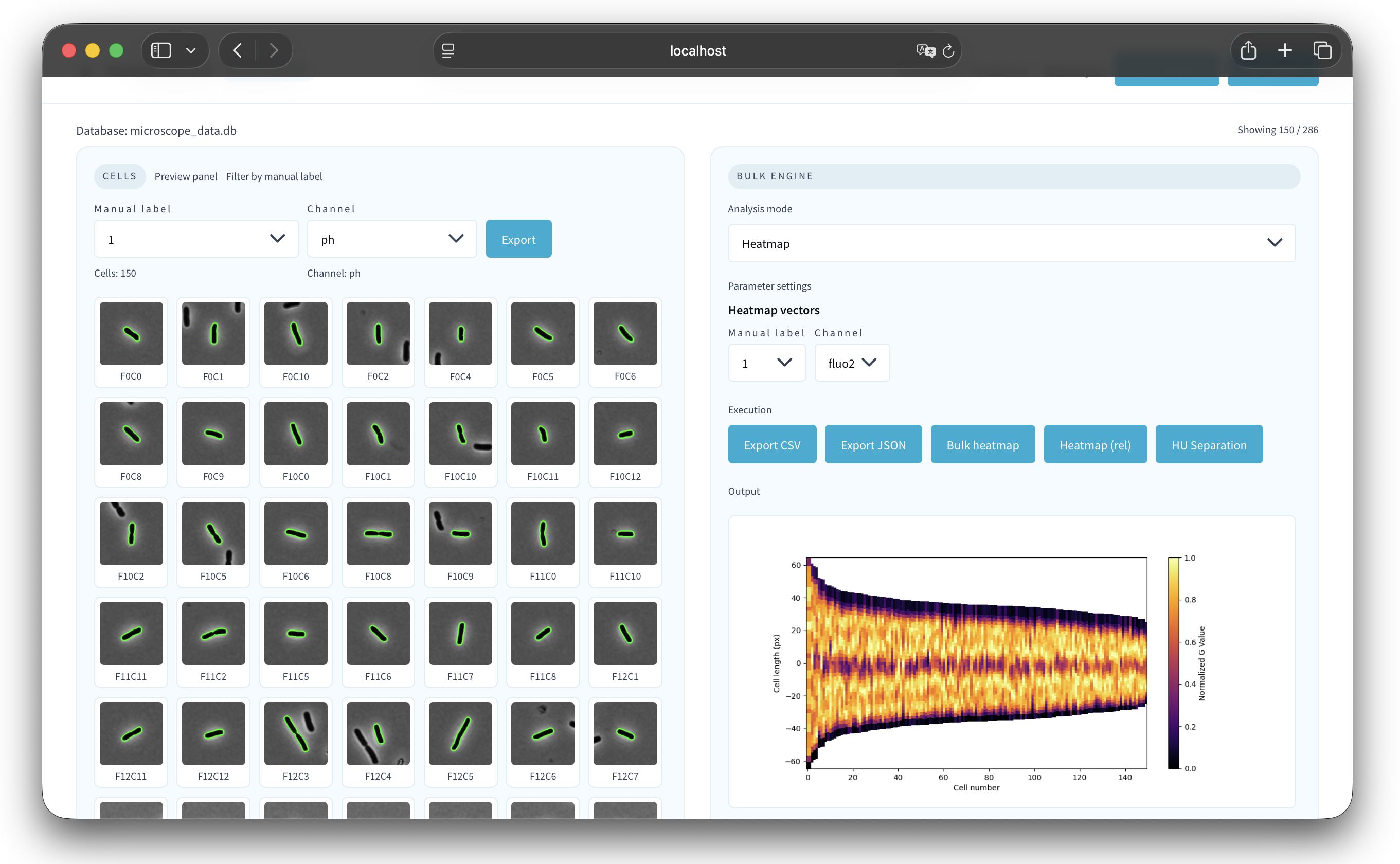Toggle the Safari sidebar icon

160,50
